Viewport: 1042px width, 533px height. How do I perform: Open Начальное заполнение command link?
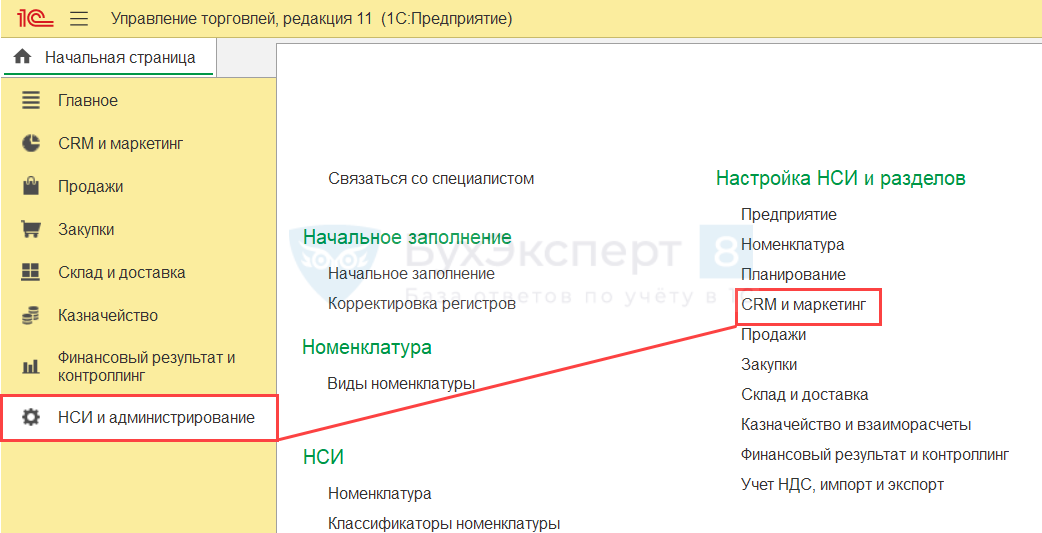pos(411,274)
